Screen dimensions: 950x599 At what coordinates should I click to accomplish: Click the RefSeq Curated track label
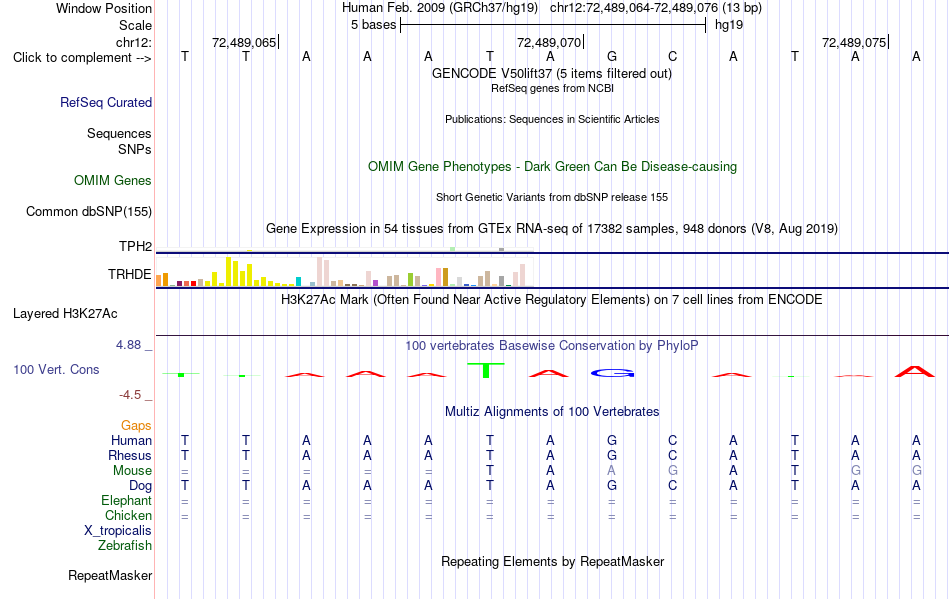tap(106, 102)
